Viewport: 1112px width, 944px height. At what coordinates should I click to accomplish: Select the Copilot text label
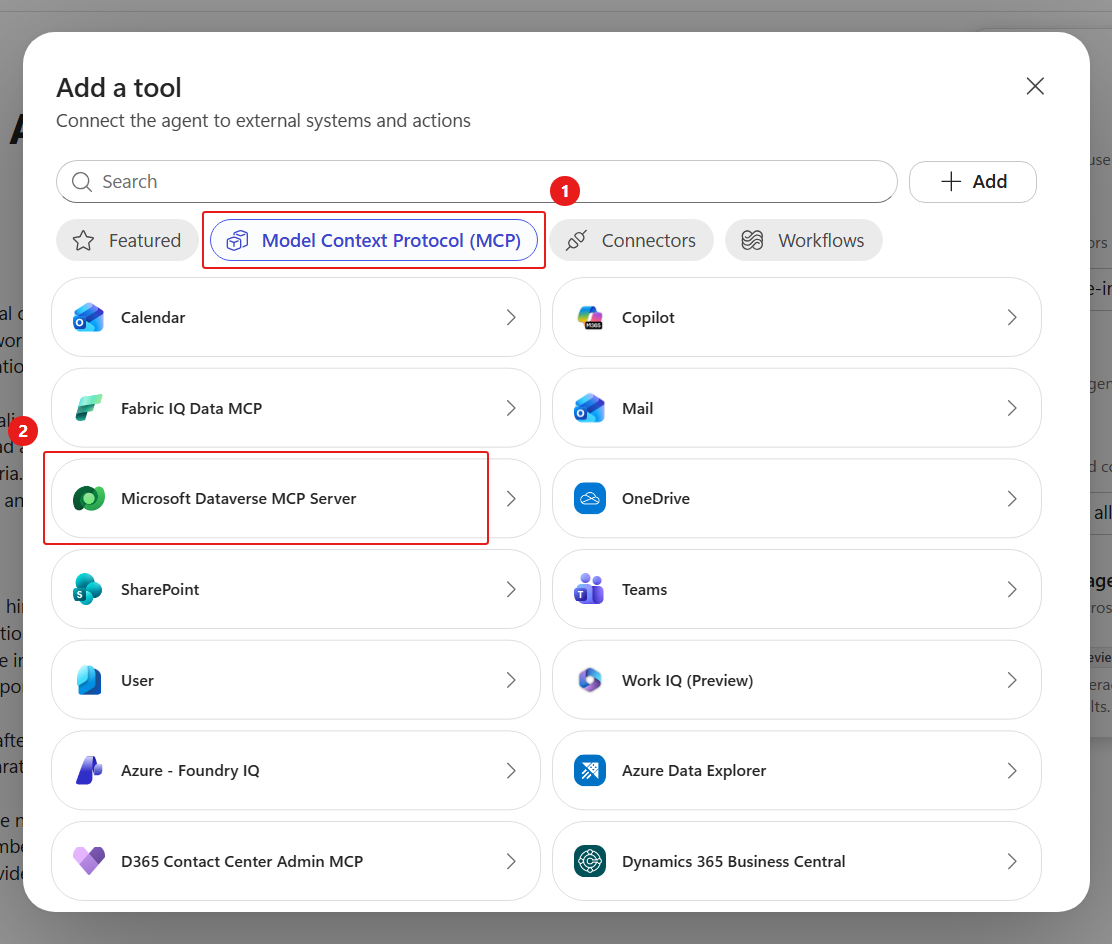(x=648, y=318)
